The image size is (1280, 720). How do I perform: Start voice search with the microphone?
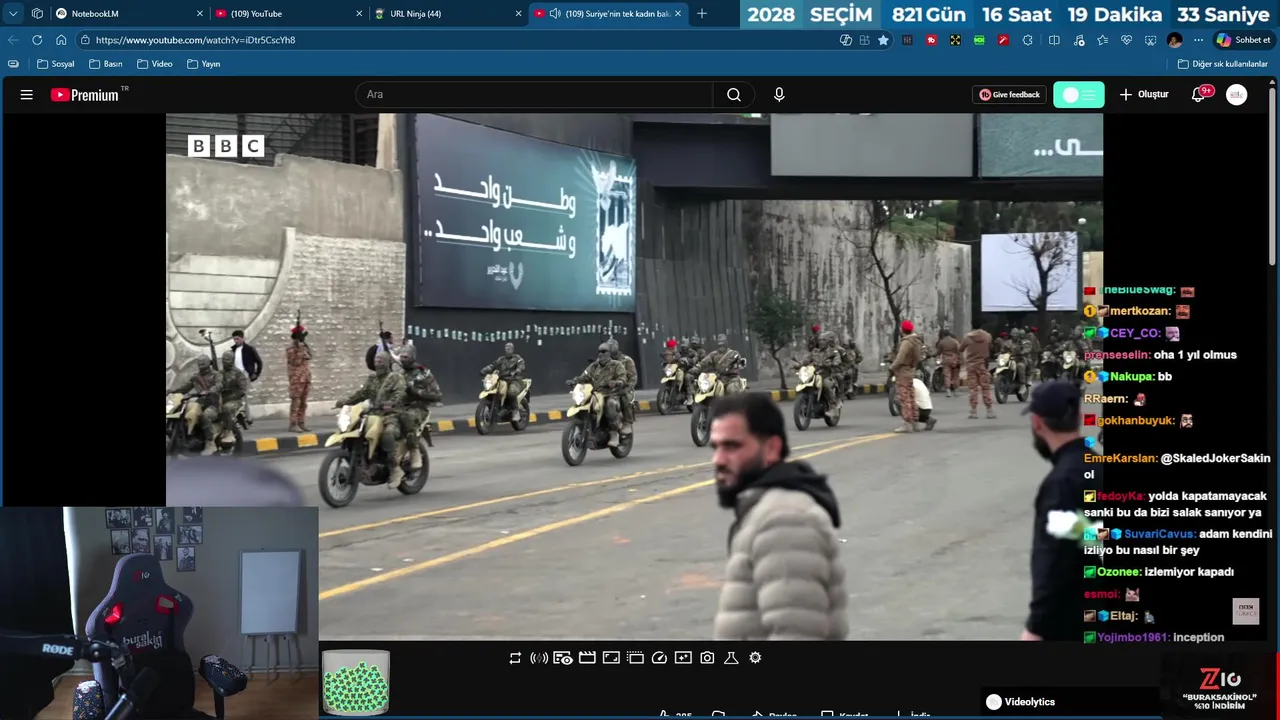point(779,95)
